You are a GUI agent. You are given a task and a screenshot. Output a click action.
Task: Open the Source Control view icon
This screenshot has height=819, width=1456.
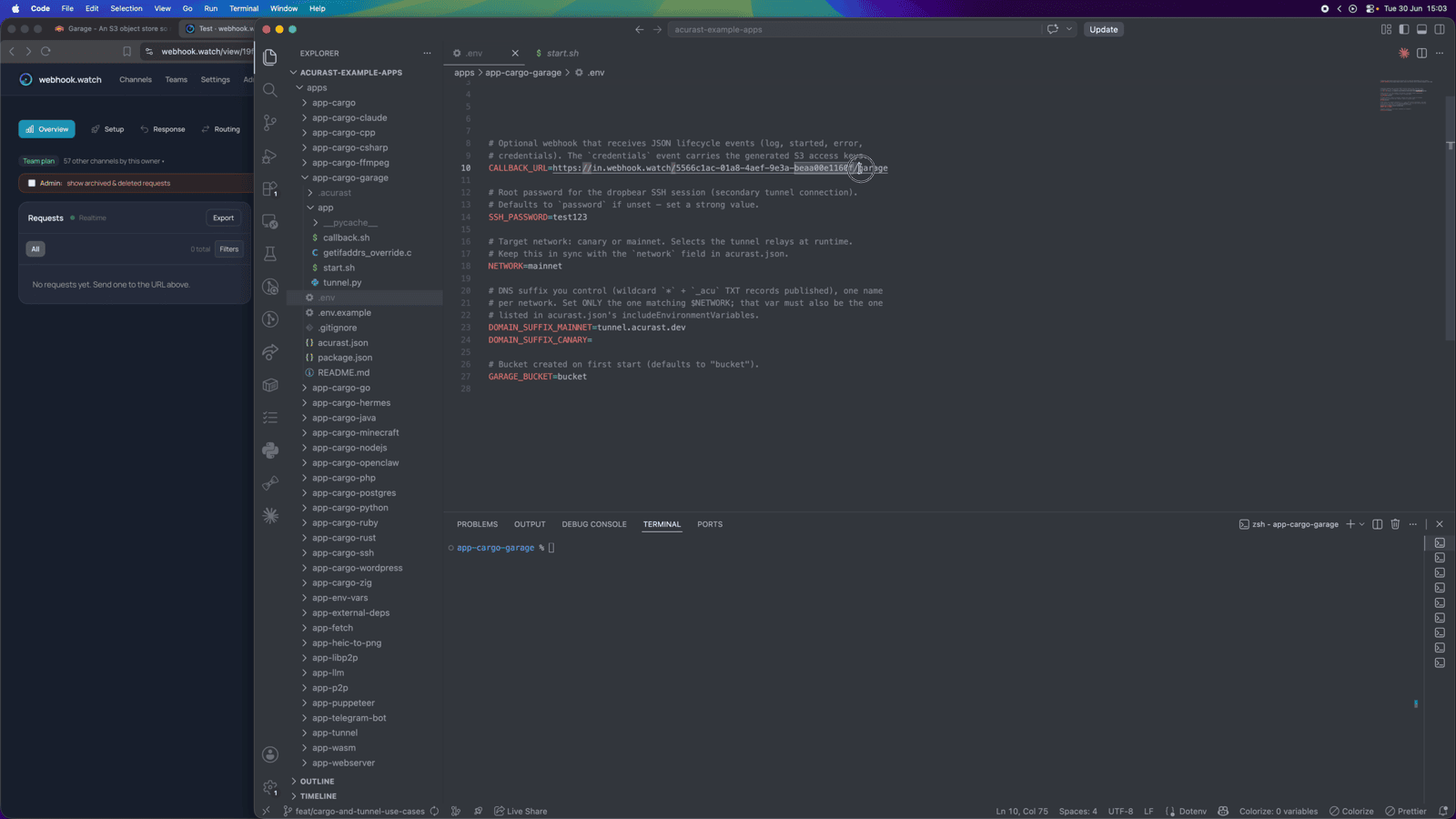[x=270, y=123]
